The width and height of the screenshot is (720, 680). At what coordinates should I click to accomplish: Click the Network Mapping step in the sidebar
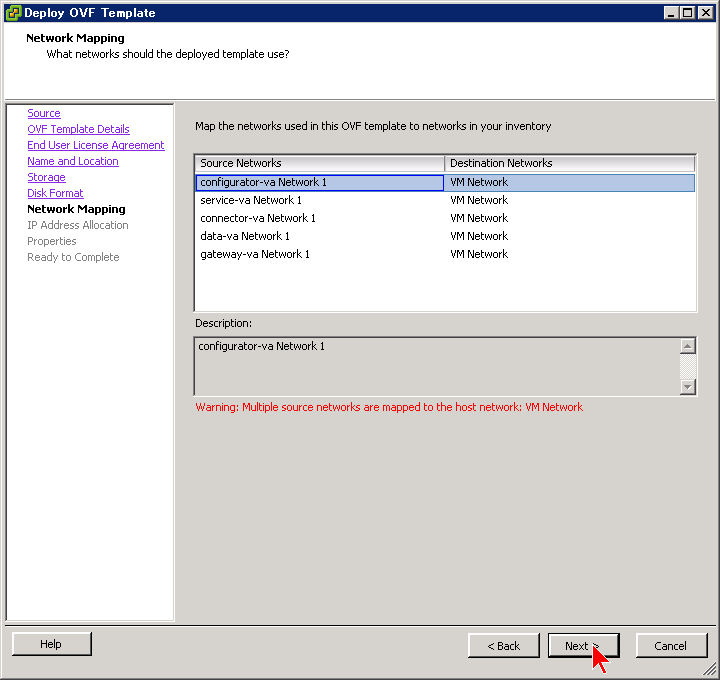pos(76,209)
